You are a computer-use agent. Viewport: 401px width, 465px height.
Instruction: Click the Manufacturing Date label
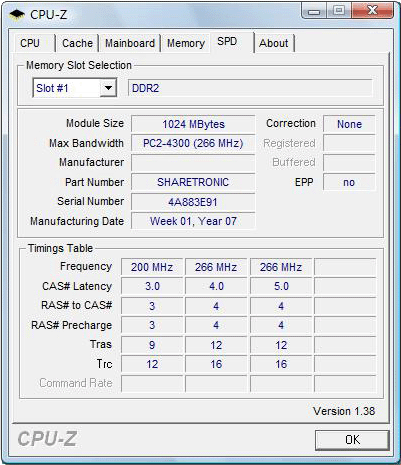click(x=77, y=221)
